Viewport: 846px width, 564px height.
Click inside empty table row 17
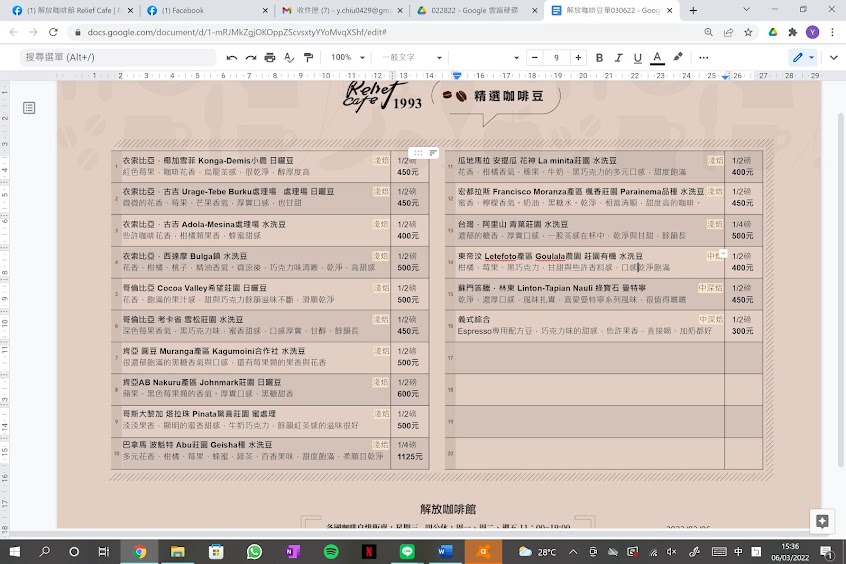click(589, 357)
